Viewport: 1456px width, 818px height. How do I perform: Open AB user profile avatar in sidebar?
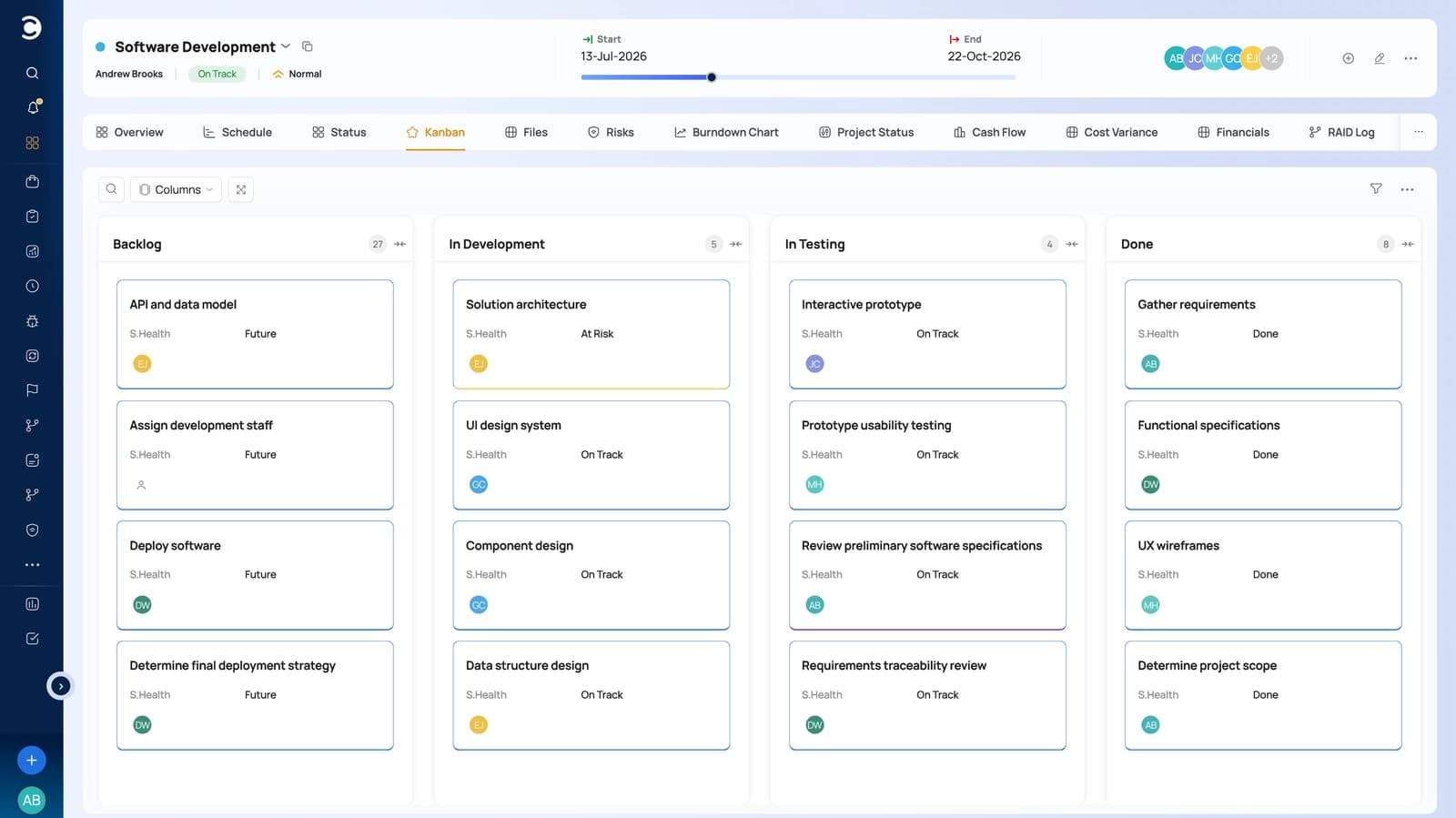pyautogui.click(x=31, y=800)
